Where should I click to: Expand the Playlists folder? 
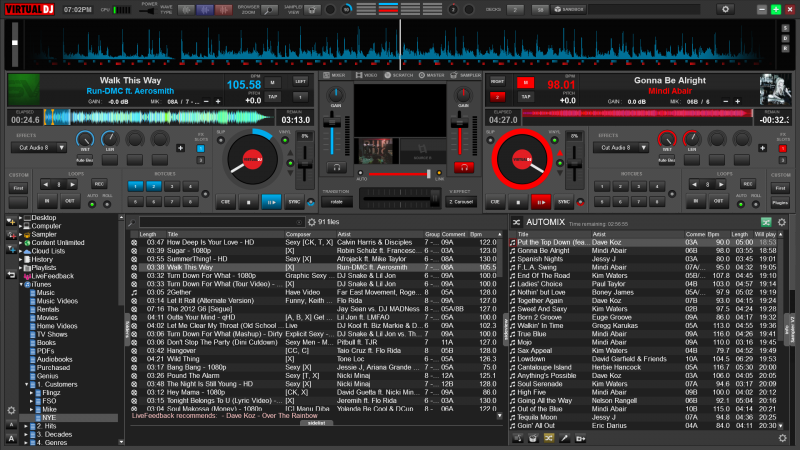coord(20,268)
